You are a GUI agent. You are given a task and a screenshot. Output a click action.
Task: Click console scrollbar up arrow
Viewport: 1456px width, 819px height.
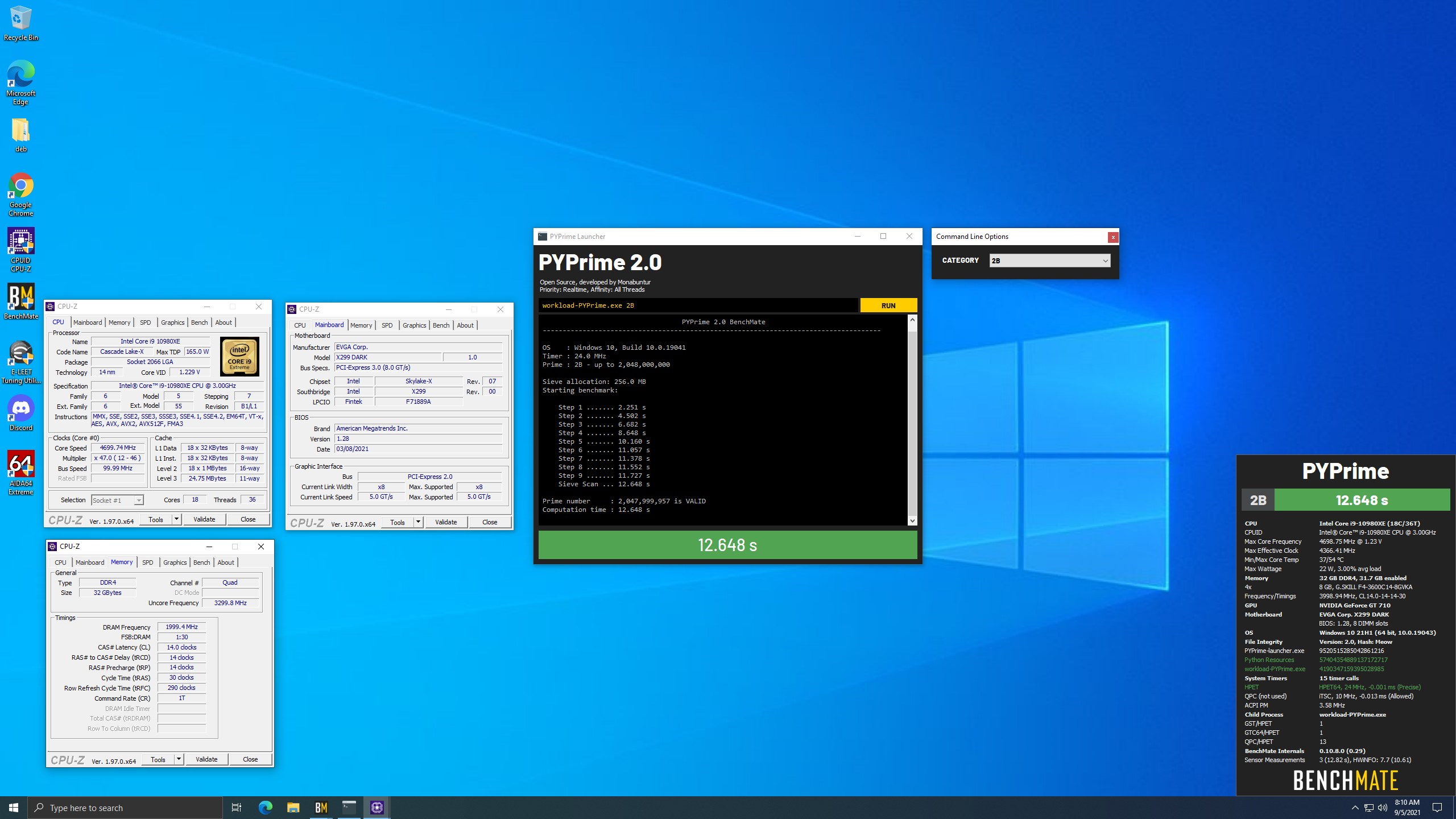(x=912, y=320)
